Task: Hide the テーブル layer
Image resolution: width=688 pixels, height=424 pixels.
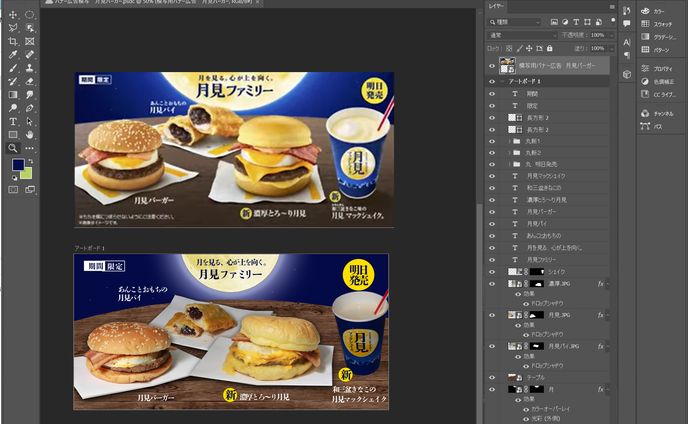Action: click(492, 377)
